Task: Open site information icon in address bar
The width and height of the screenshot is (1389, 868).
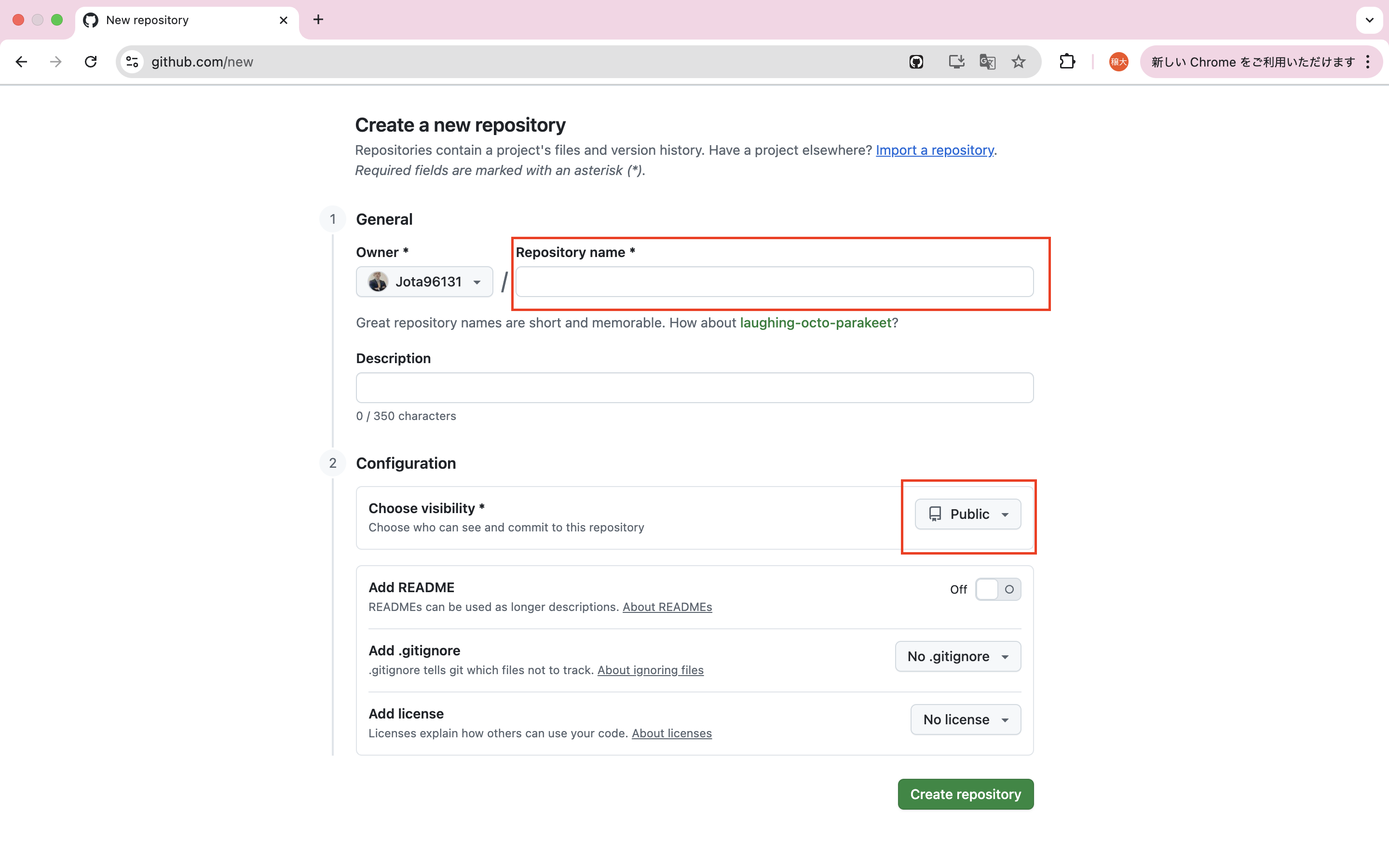Action: pos(133,61)
